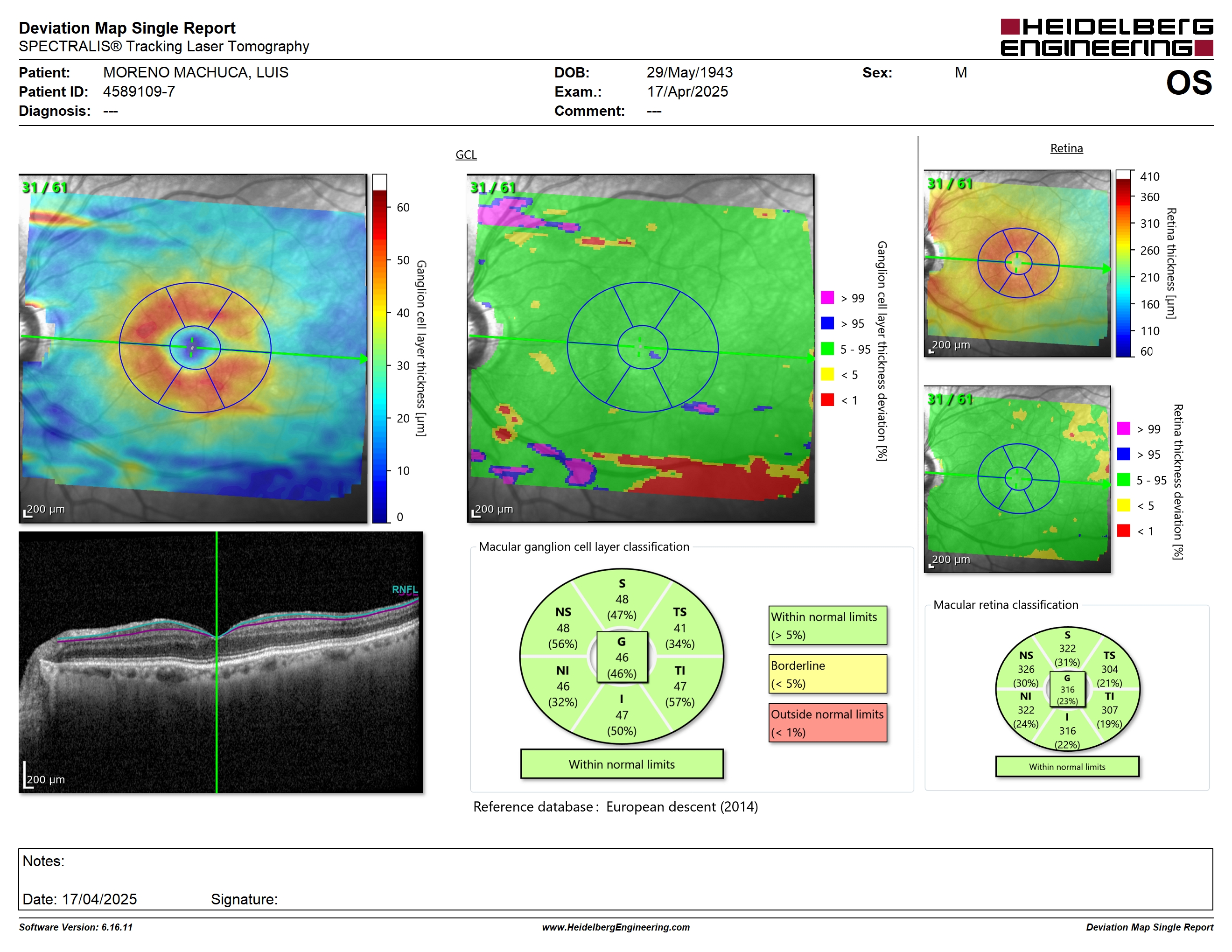Screen dimensions: 1232x952
Task: Click 'Macular ganglion cell layer classification' heading
Action: click(x=584, y=546)
